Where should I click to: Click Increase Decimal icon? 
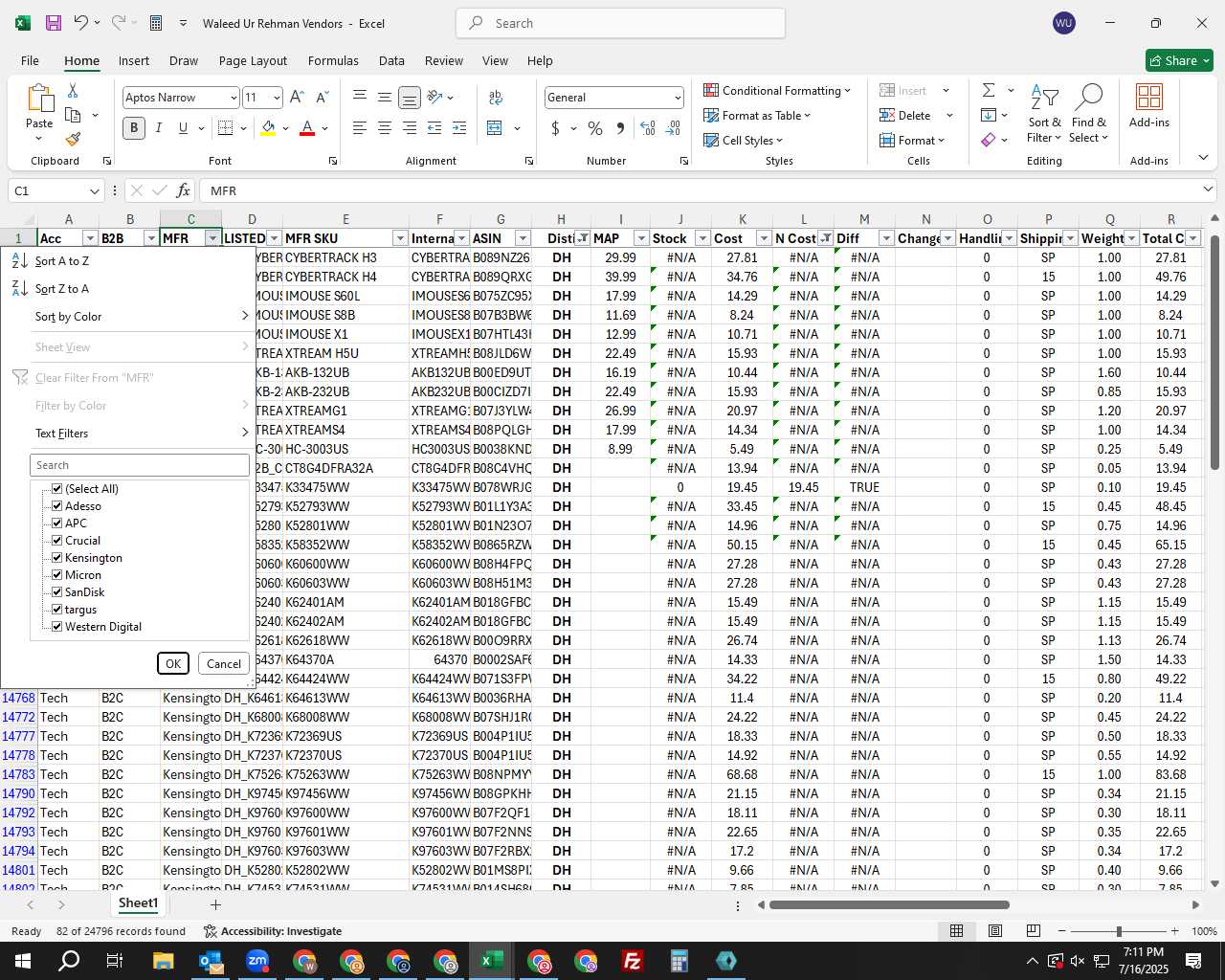648,128
